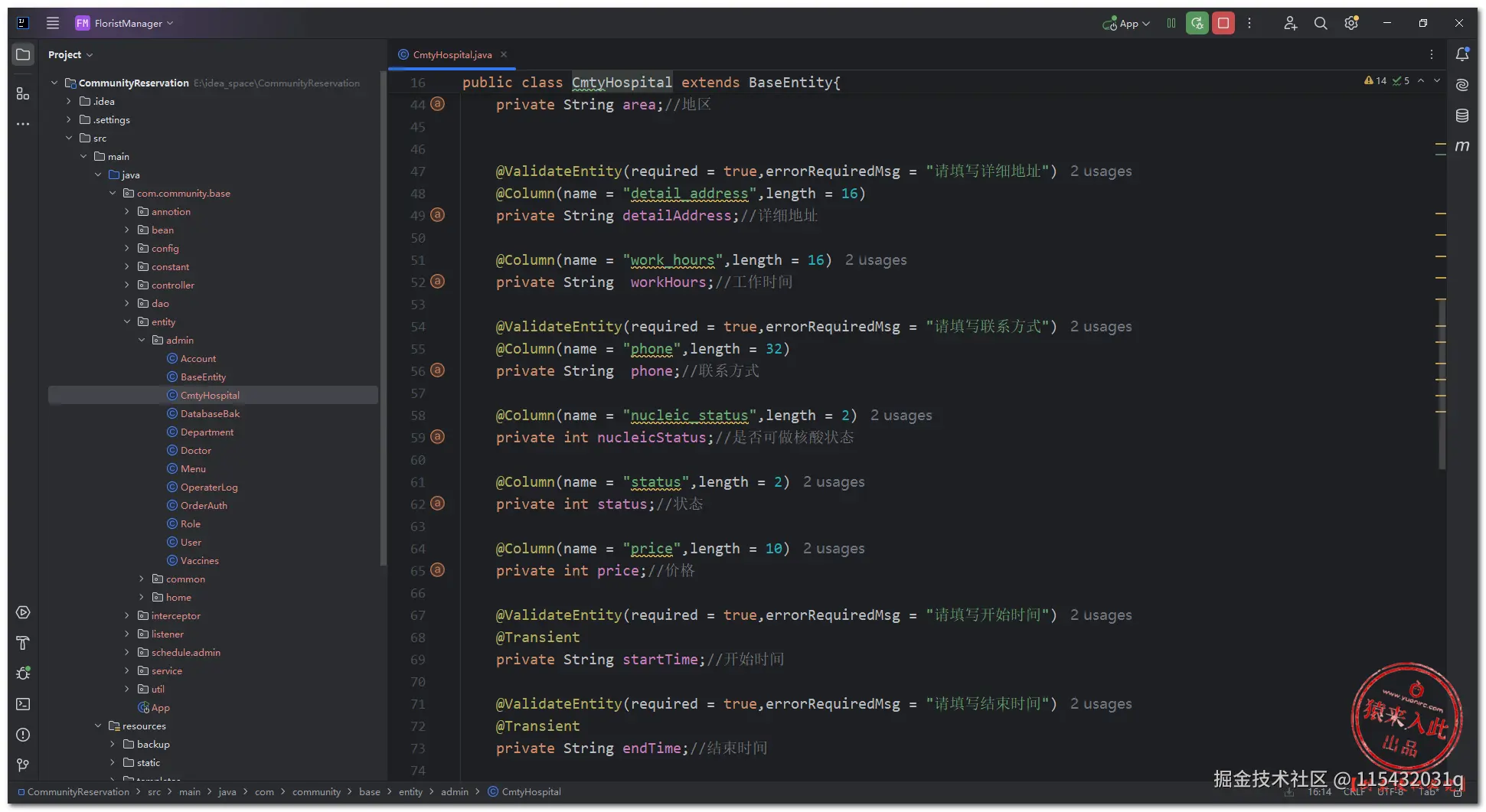Image resolution: width=1486 pixels, height=812 pixels.
Task: Click '2 usages' hint after nucleic_status column
Action: (x=901, y=416)
